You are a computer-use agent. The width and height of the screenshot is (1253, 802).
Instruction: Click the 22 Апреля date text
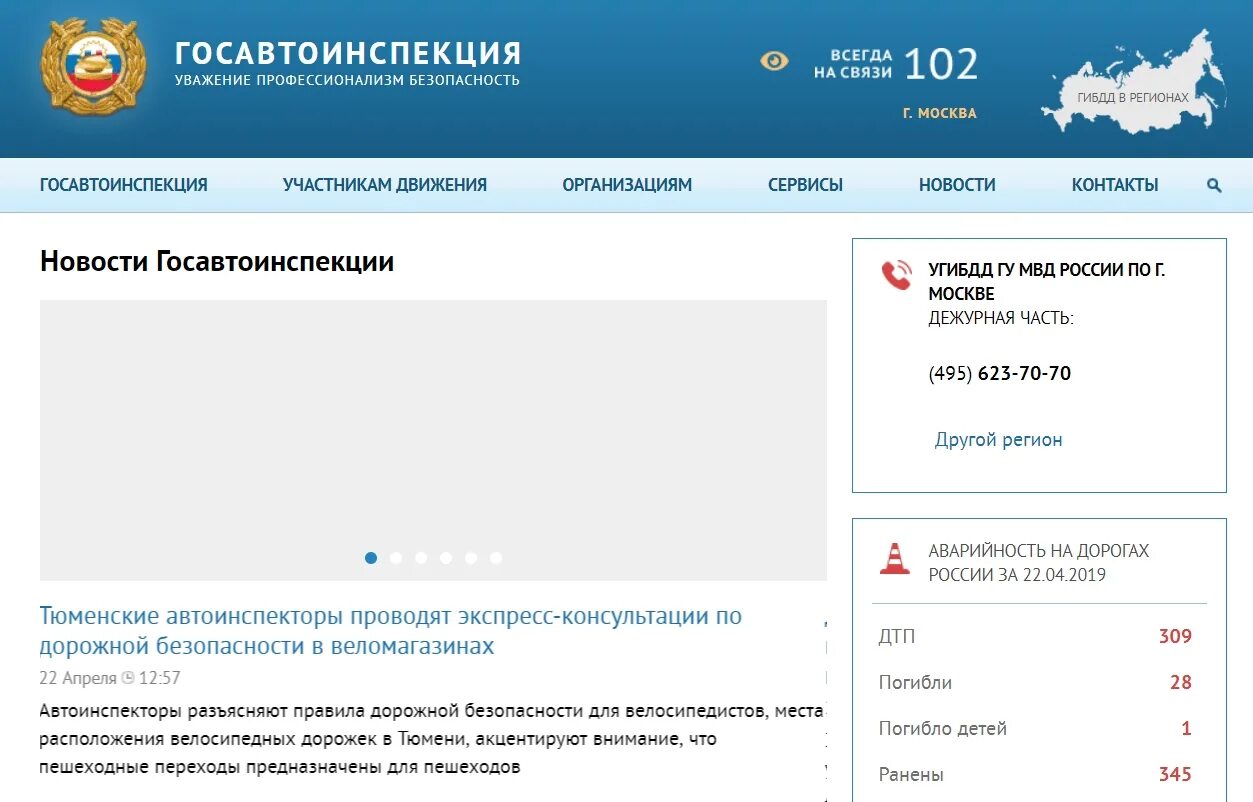[x=78, y=678]
